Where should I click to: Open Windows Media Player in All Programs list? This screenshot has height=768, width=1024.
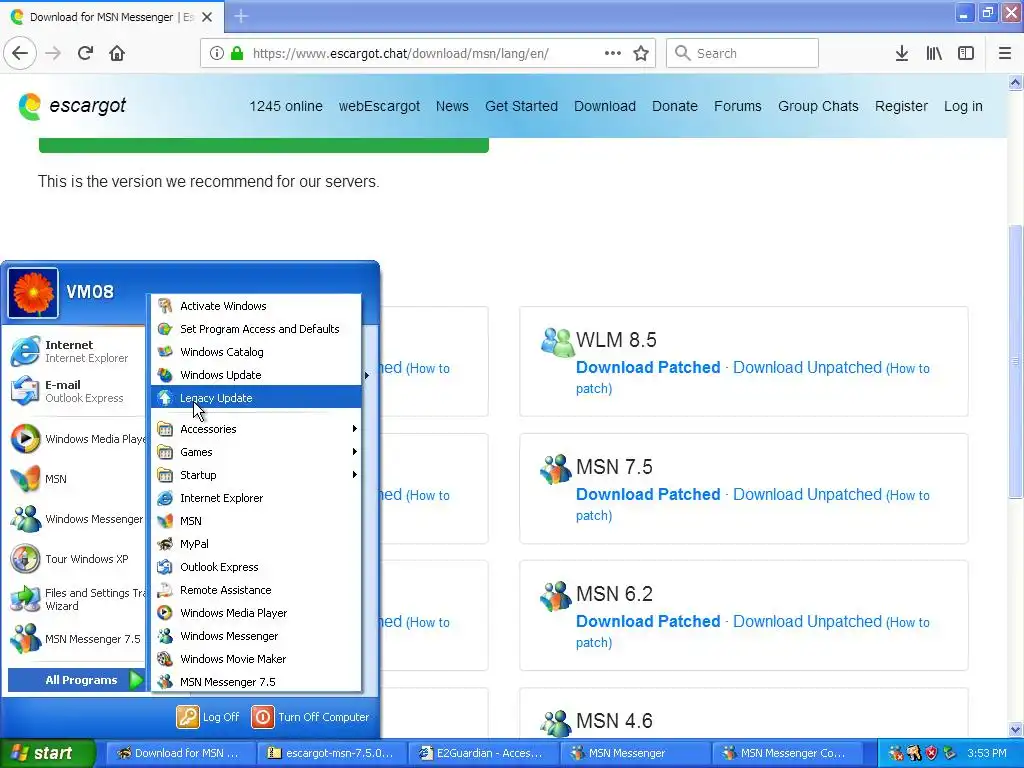[x=256, y=613]
